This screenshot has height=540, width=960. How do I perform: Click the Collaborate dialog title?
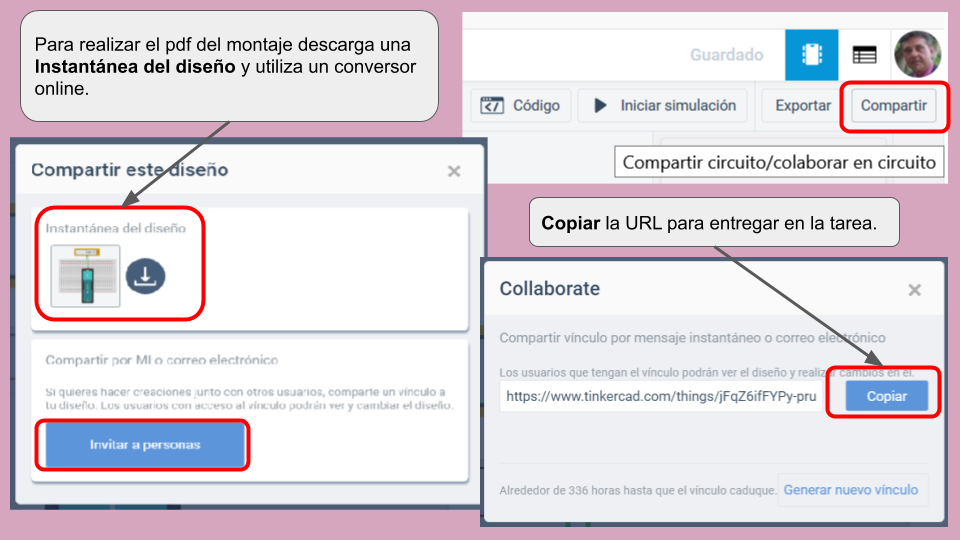[550, 288]
